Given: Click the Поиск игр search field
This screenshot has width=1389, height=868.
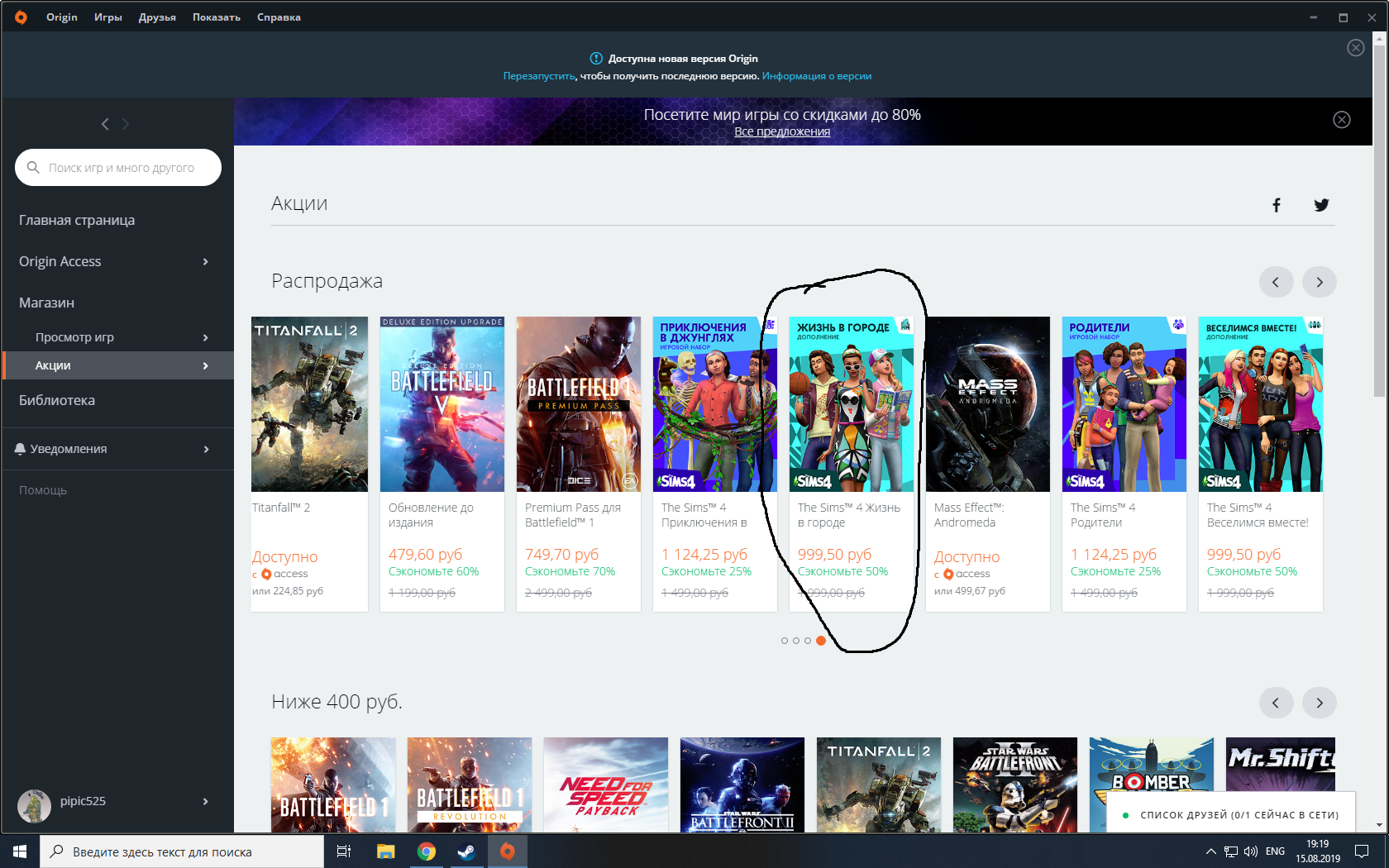Looking at the screenshot, I should click(x=122, y=168).
